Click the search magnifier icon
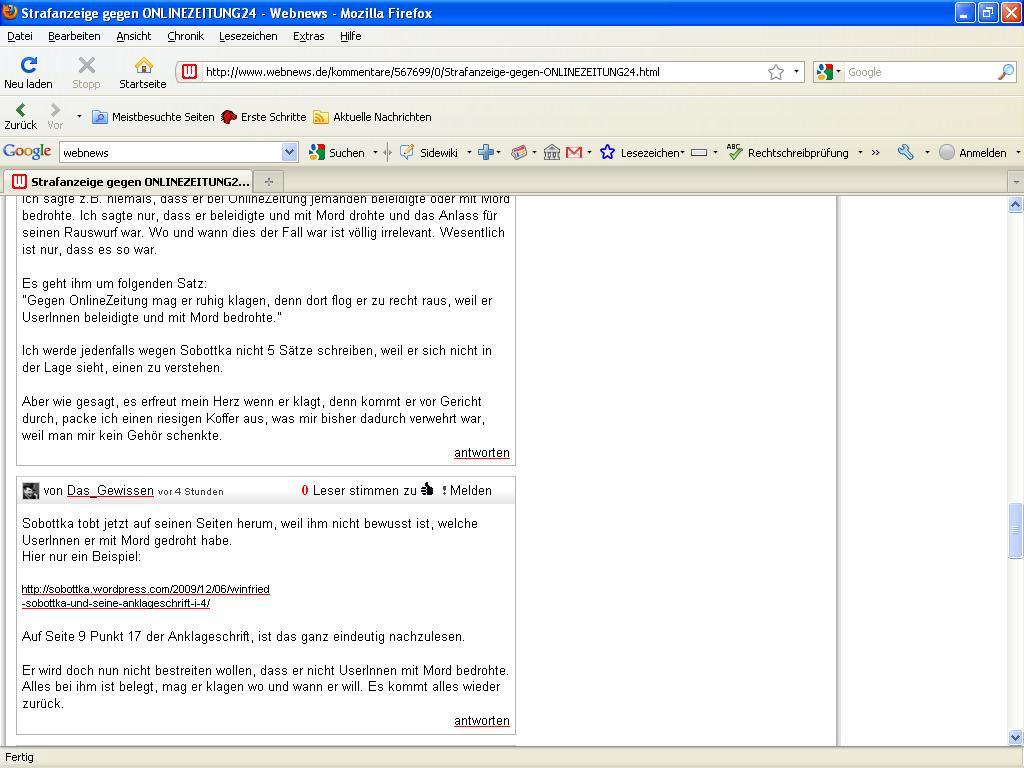 coord(1005,72)
